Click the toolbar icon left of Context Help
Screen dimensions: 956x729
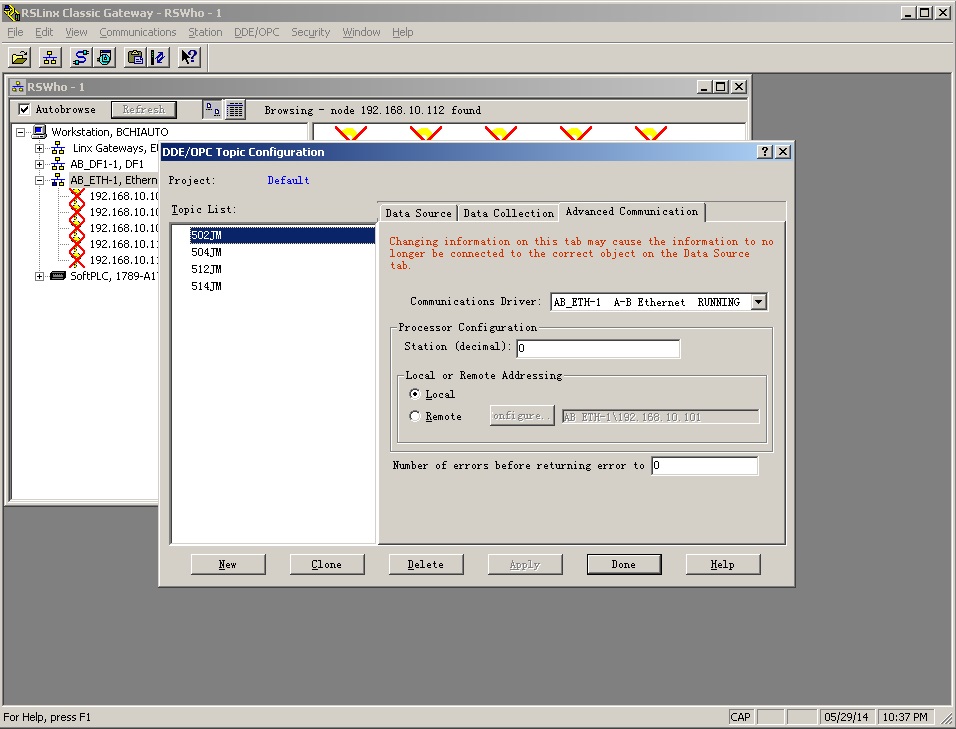tap(159, 58)
